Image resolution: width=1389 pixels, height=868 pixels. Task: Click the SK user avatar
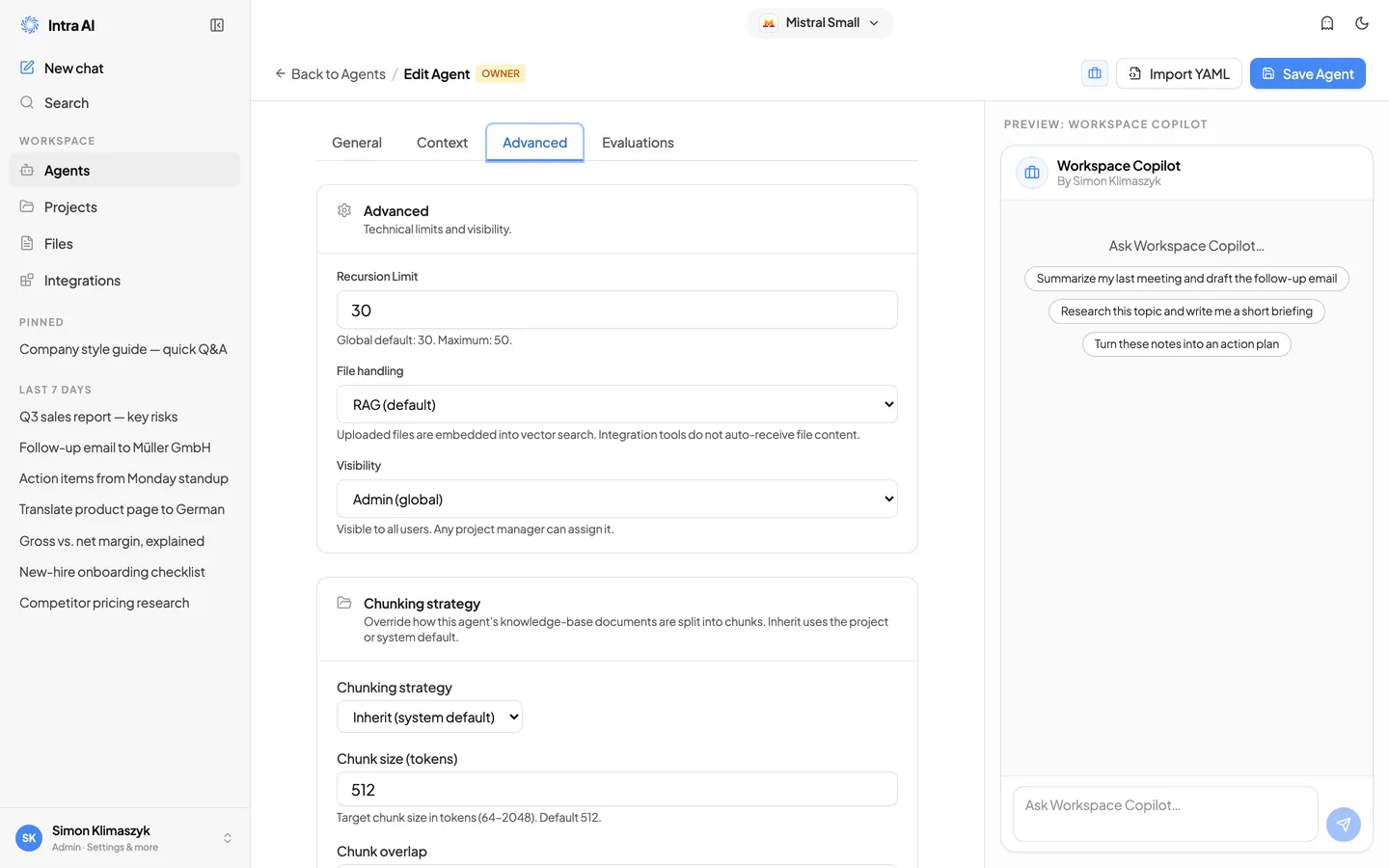29,838
